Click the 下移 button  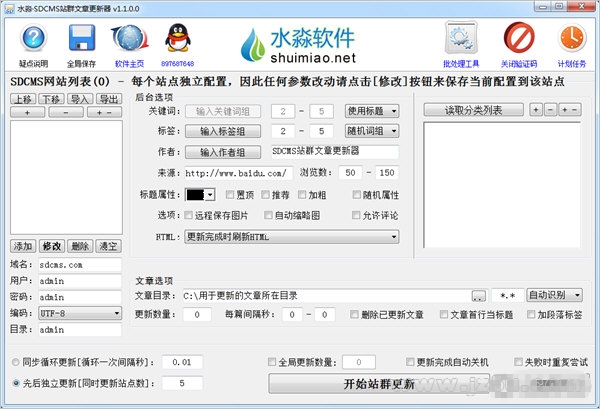[x=51, y=99]
